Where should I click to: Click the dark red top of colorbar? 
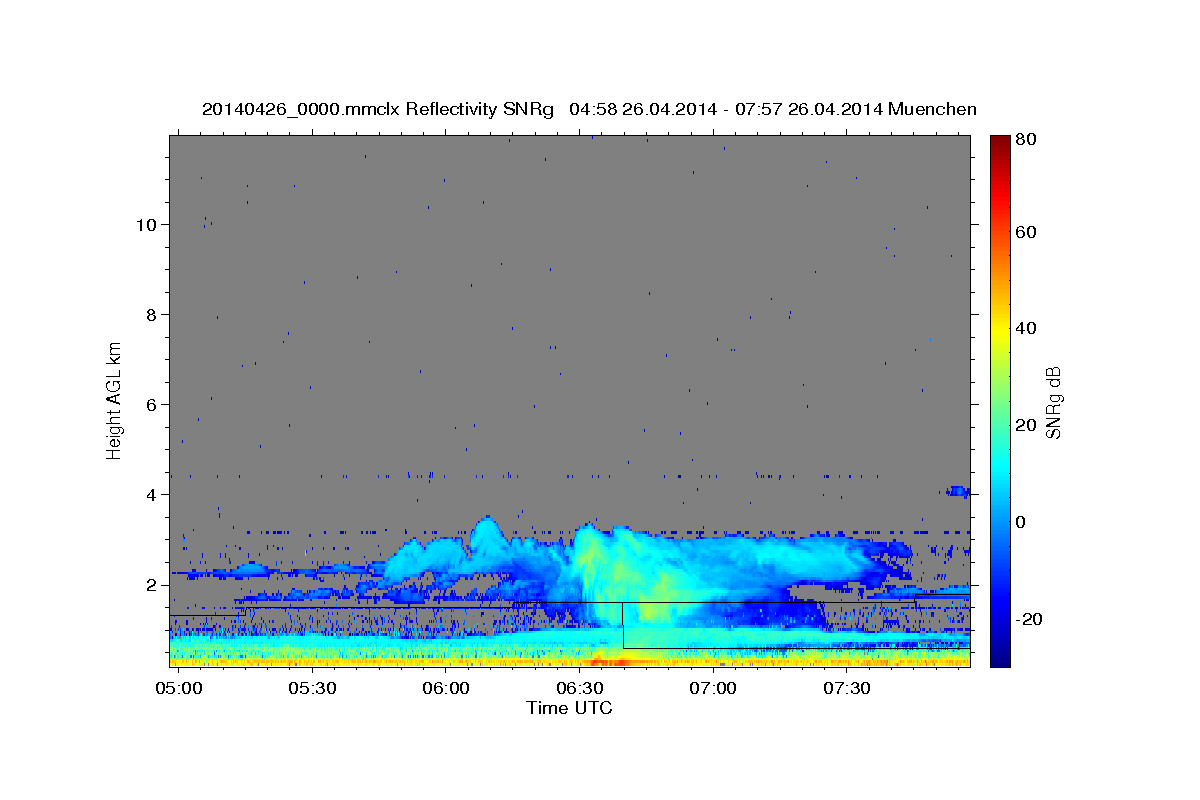[999, 142]
